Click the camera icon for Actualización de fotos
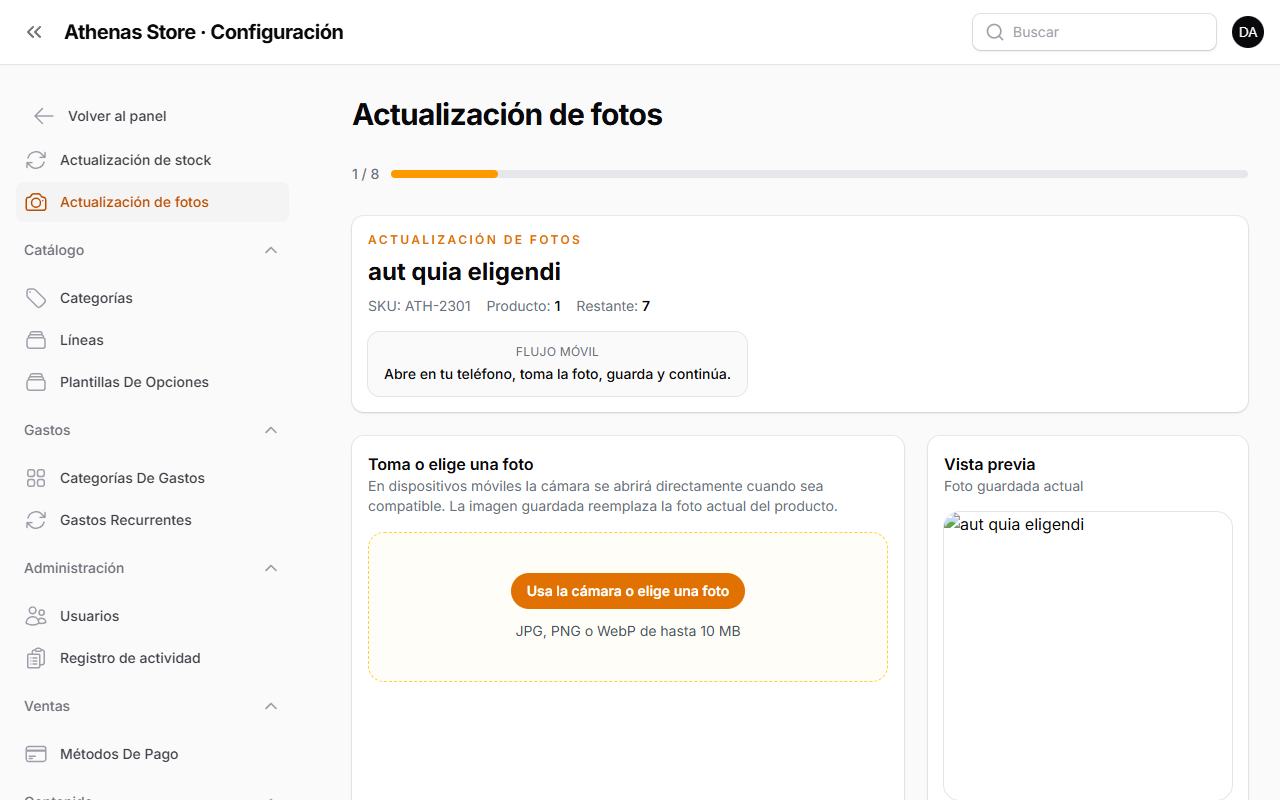The image size is (1280, 800). point(36,202)
